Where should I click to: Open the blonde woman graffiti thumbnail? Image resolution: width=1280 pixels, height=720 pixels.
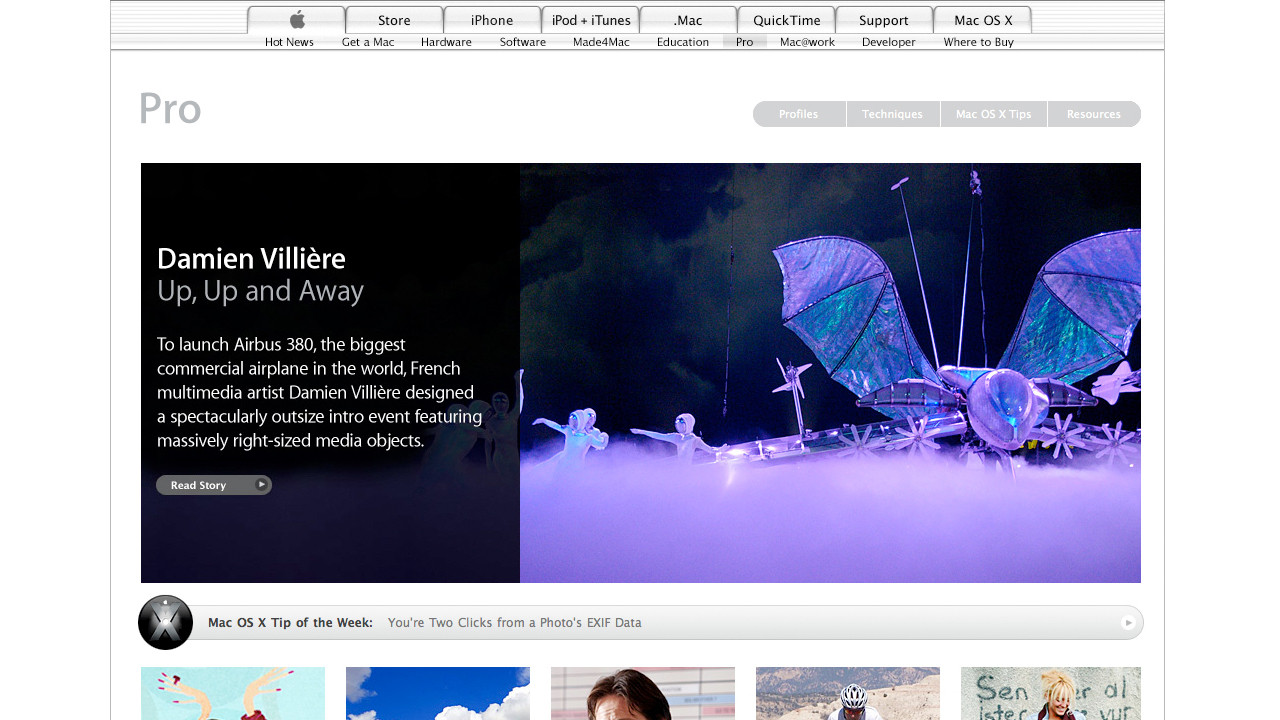1051,693
